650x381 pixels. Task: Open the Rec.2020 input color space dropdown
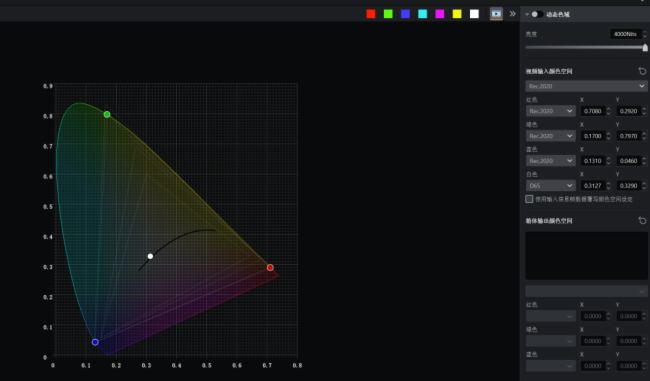tap(586, 86)
